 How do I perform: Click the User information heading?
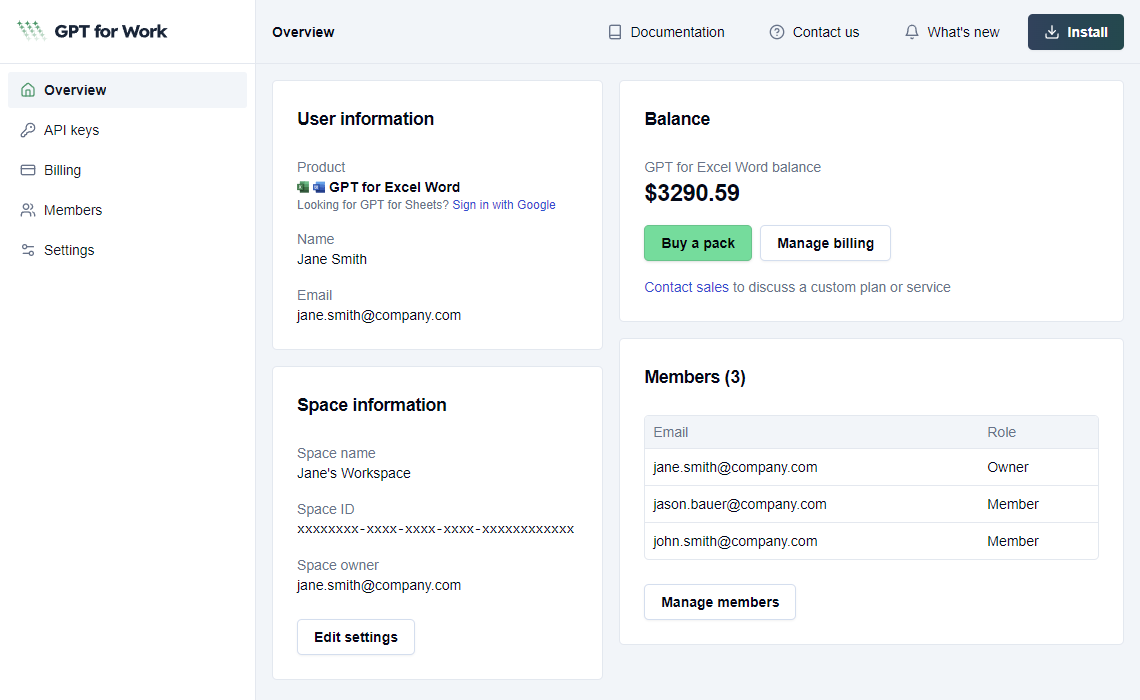point(365,119)
